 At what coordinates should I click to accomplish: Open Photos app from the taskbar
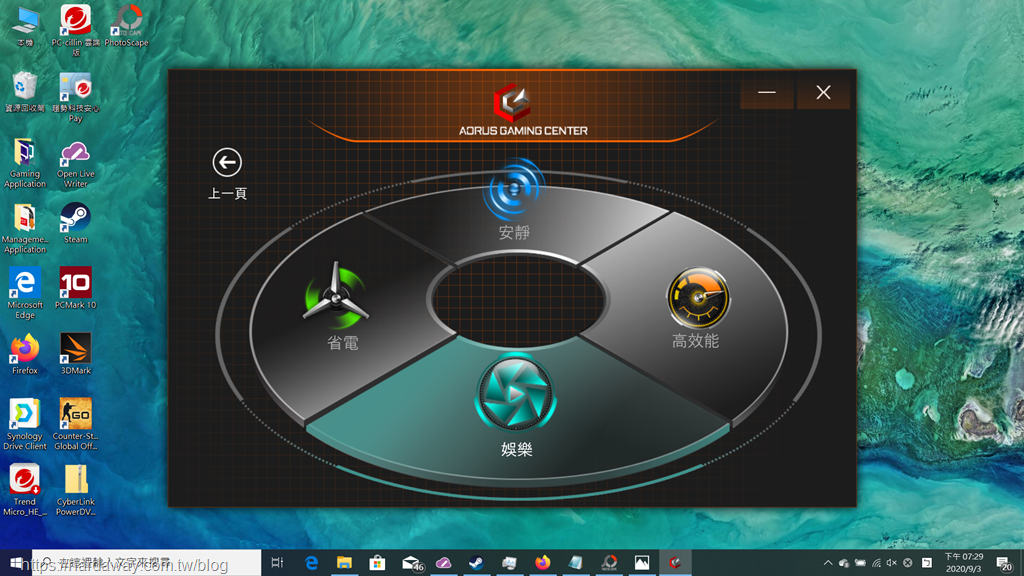pos(642,563)
